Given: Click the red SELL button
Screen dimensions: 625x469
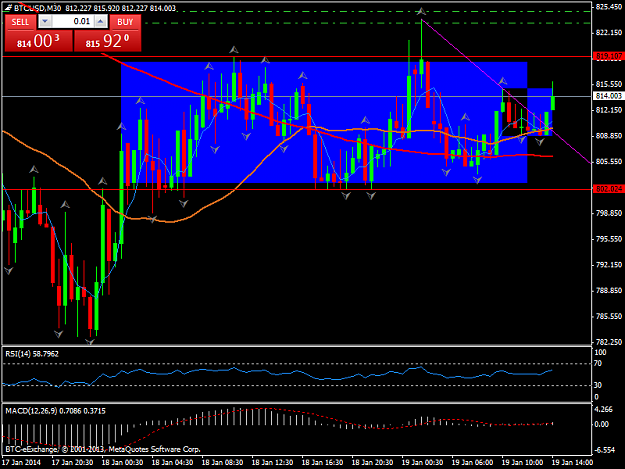Looking at the screenshot, I should click(x=20, y=22).
